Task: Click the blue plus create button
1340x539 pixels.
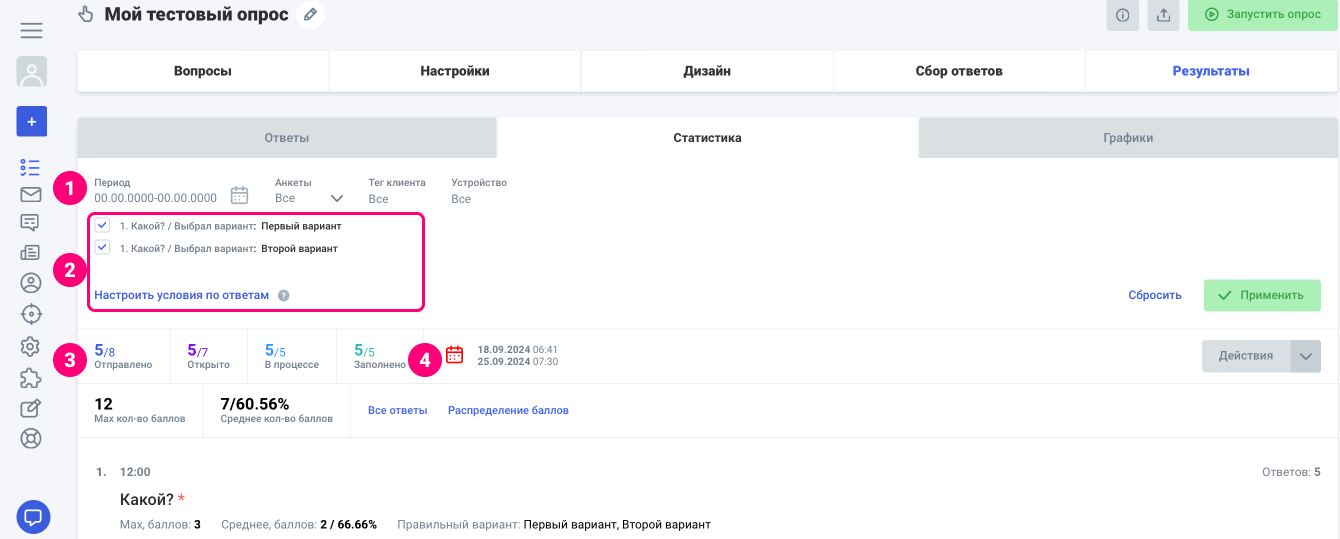Action: click(x=32, y=121)
